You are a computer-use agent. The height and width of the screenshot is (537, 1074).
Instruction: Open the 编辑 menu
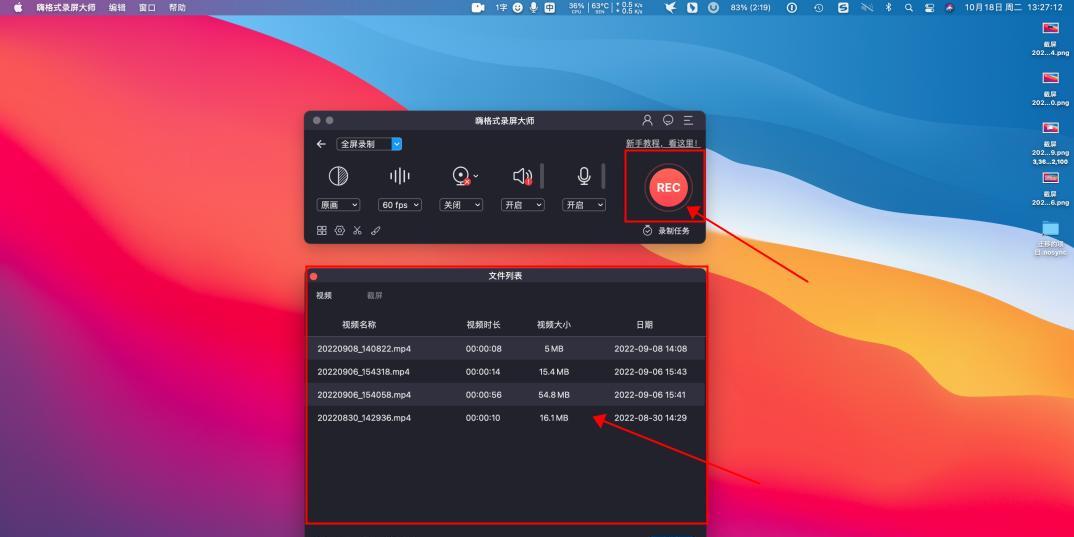tap(117, 8)
